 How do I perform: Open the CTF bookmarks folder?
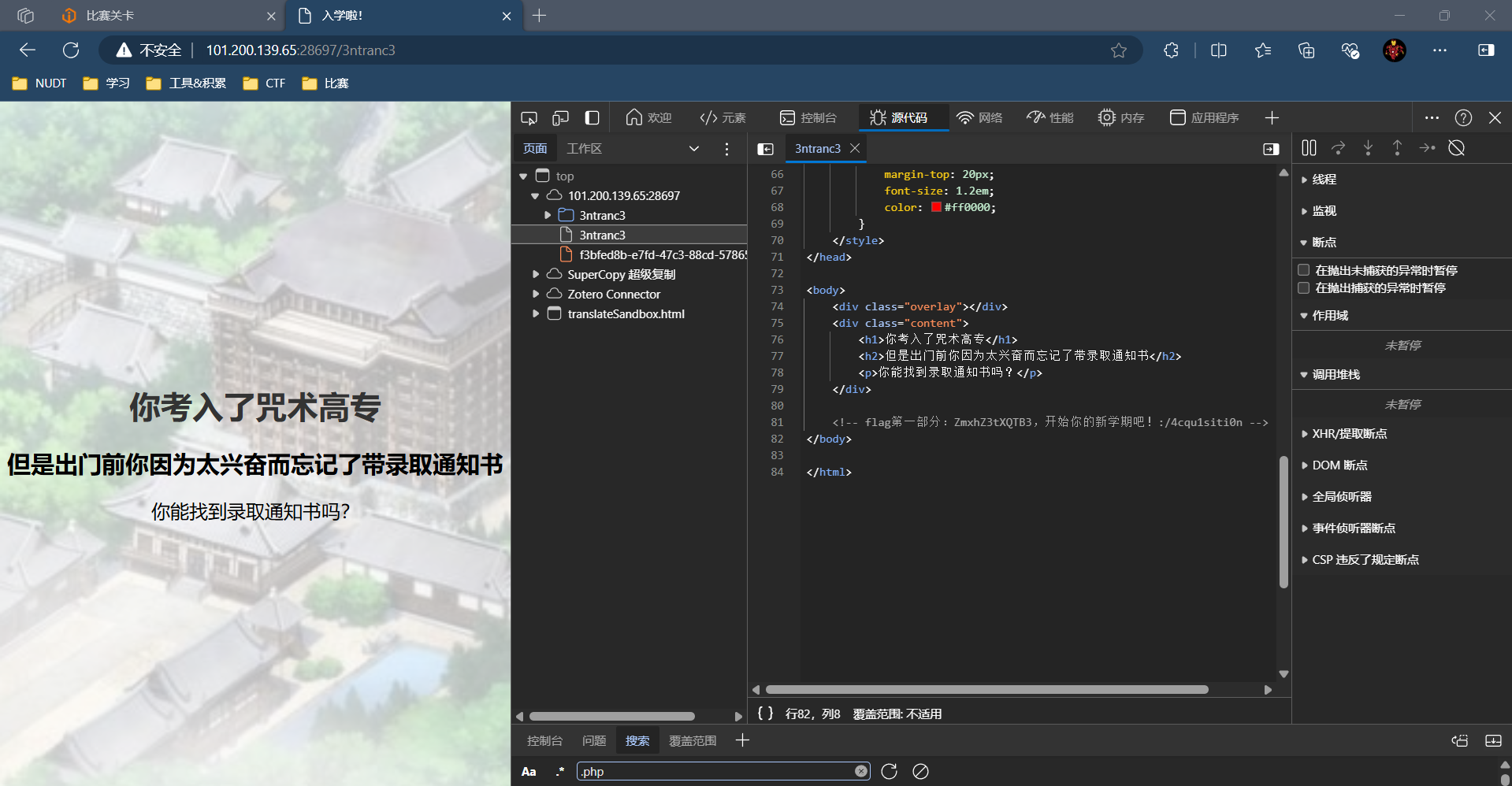coord(265,83)
